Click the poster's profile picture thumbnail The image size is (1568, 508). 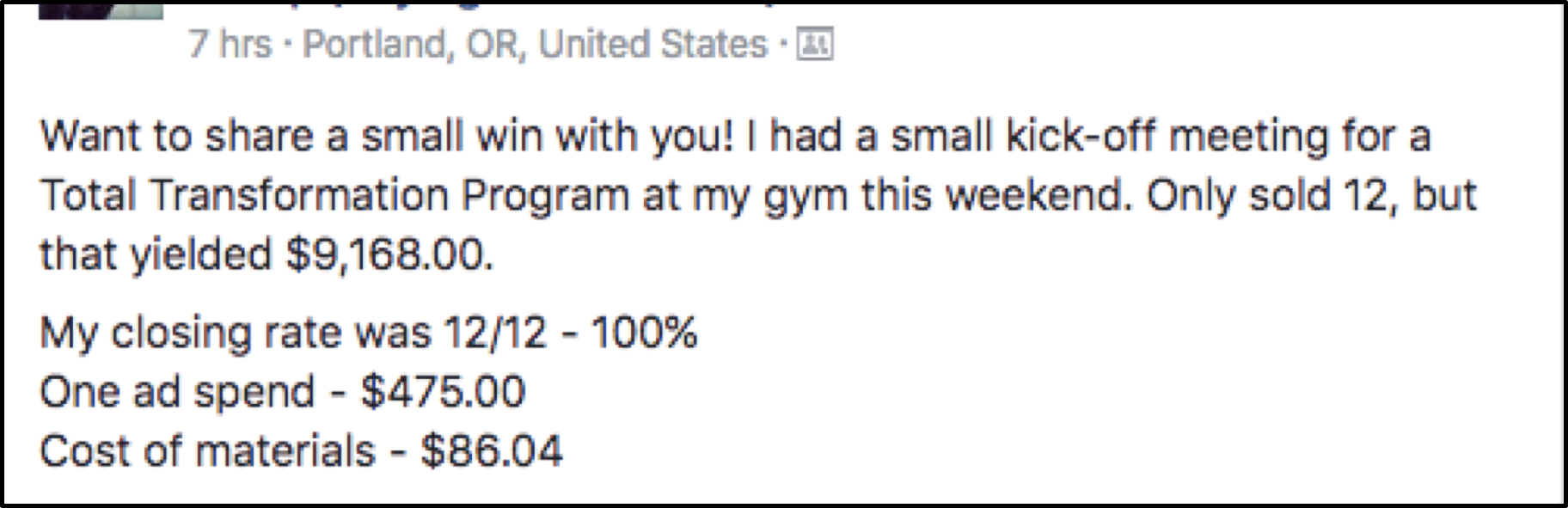click(x=101, y=9)
